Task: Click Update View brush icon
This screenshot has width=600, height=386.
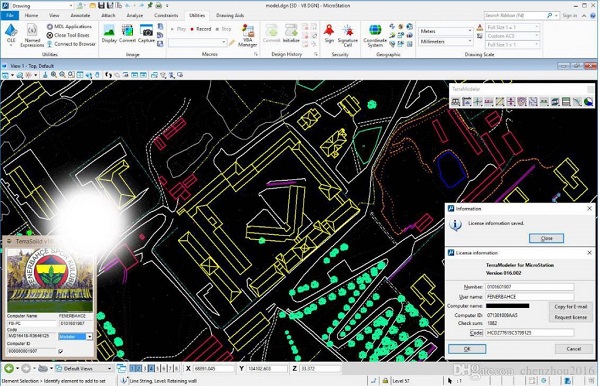Action: pos(45,75)
